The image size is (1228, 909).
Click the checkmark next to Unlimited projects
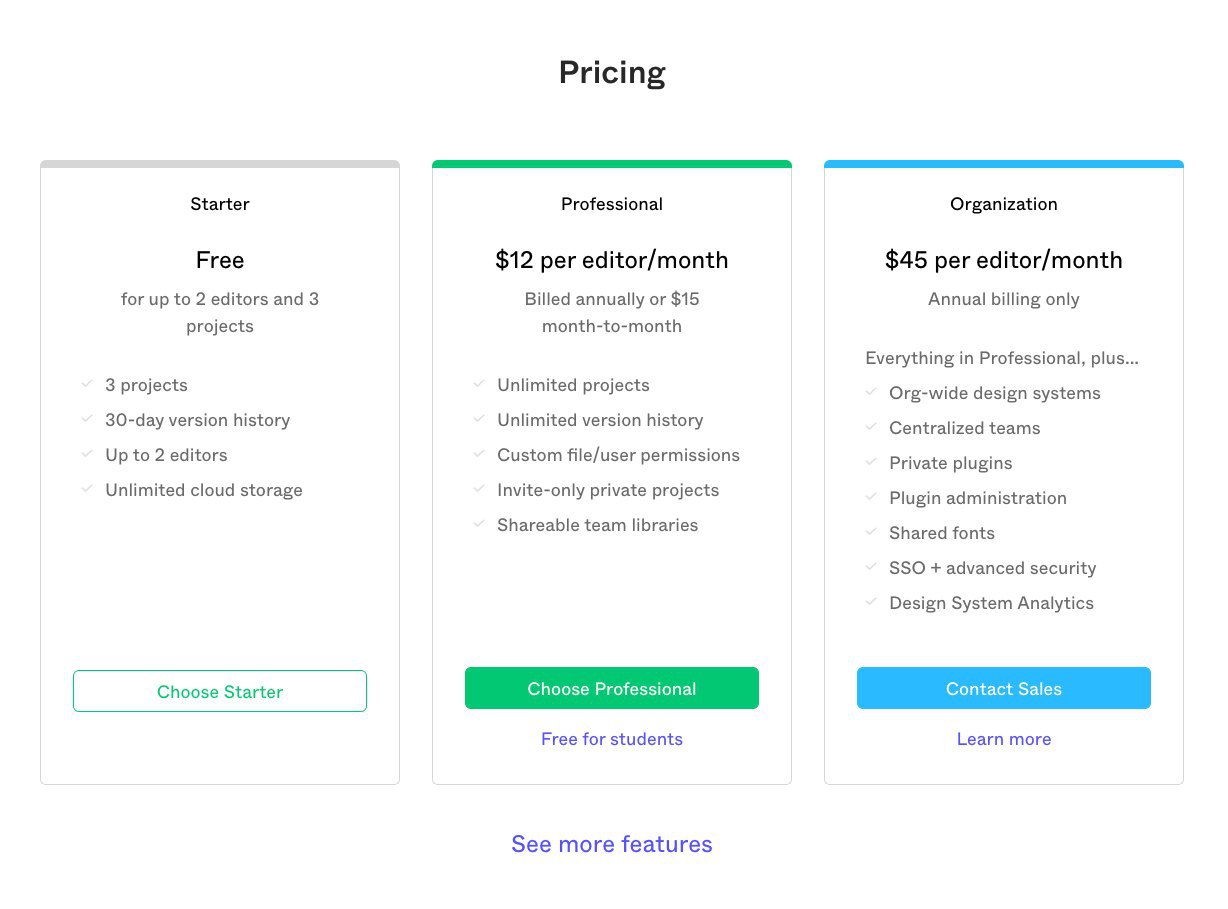tap(479, 384)
